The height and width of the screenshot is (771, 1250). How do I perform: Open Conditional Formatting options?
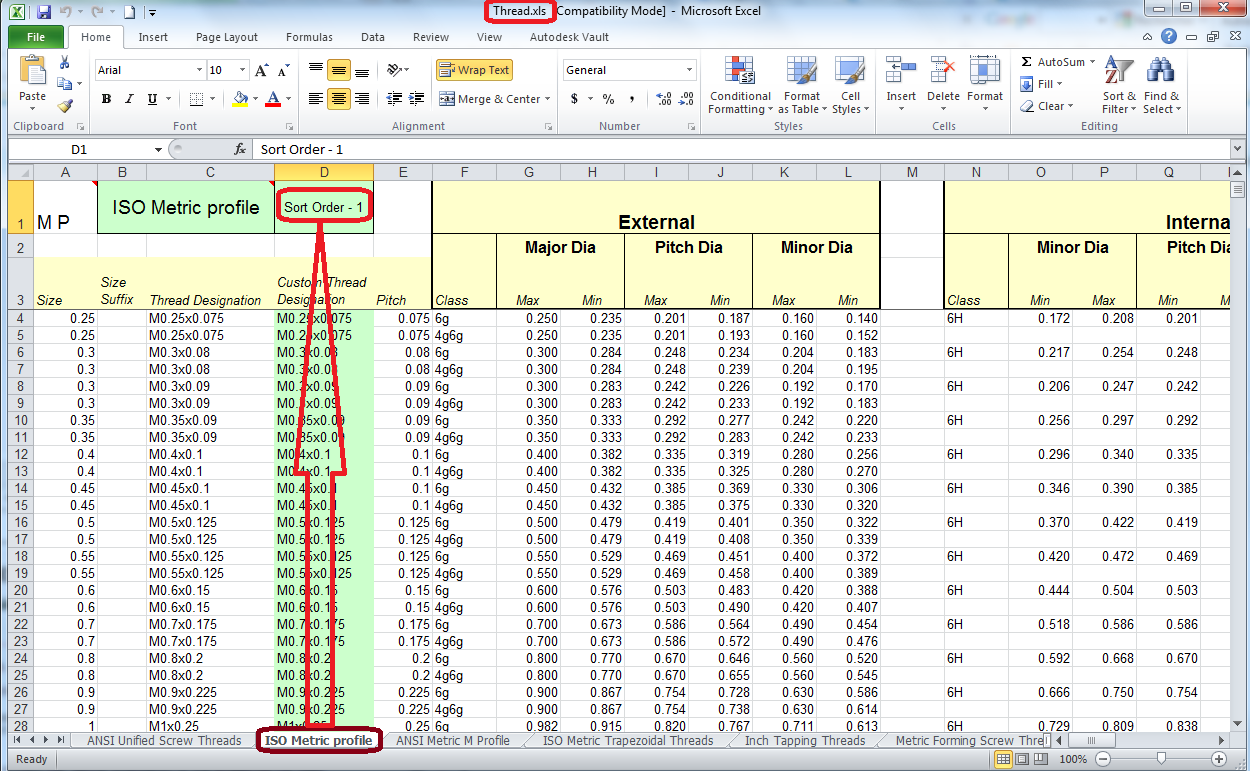coord(740,85)
